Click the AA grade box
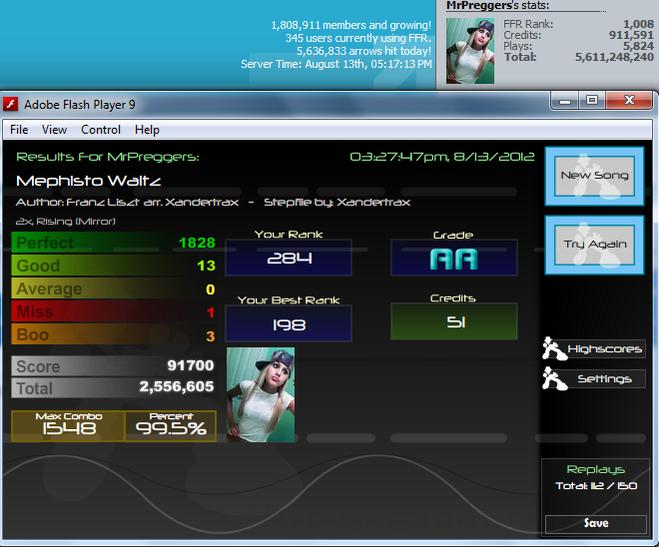659x547 pixels. 454,258
